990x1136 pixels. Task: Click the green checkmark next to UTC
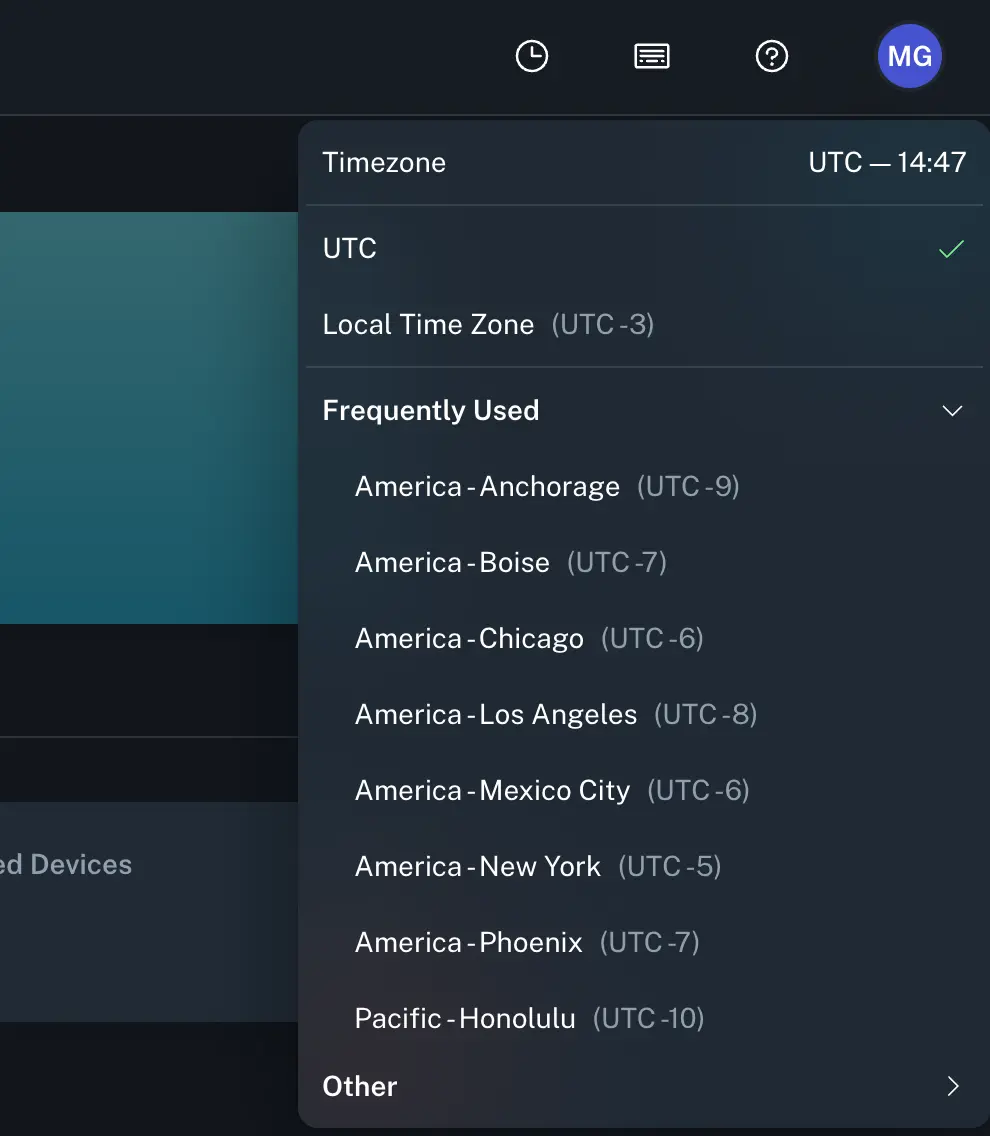click(x=951, y=248)
